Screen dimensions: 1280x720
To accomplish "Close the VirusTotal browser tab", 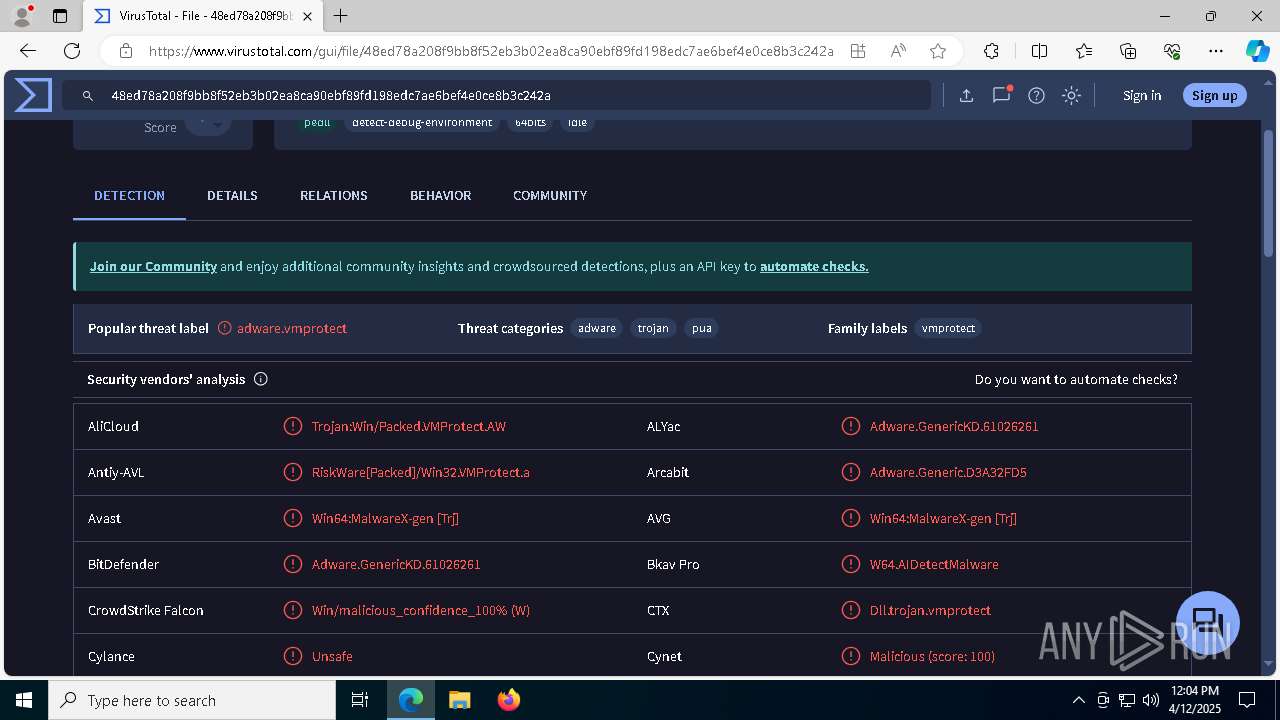I will tap(307, 17).
